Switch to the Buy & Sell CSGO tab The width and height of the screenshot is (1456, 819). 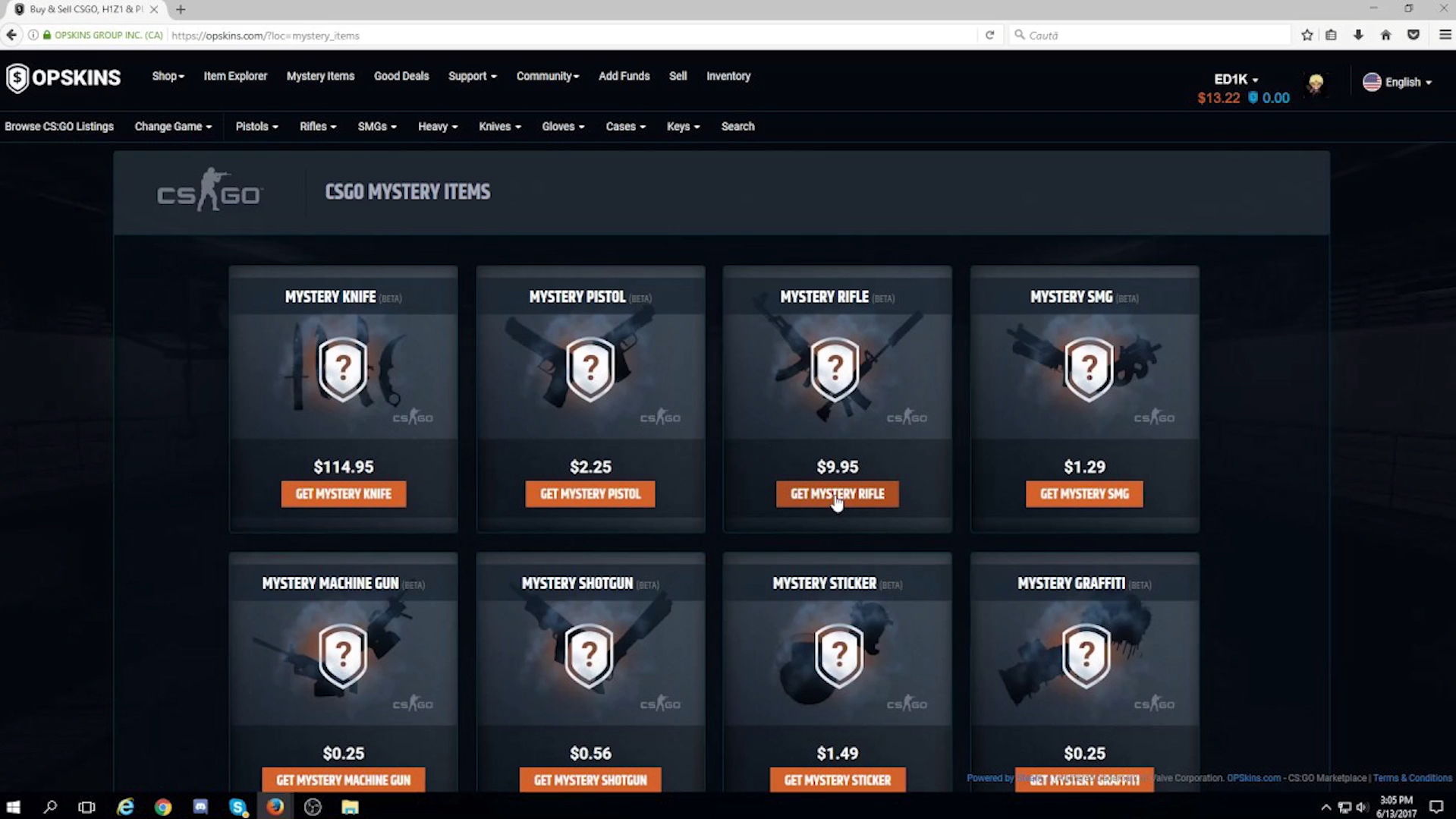point(83,9)
